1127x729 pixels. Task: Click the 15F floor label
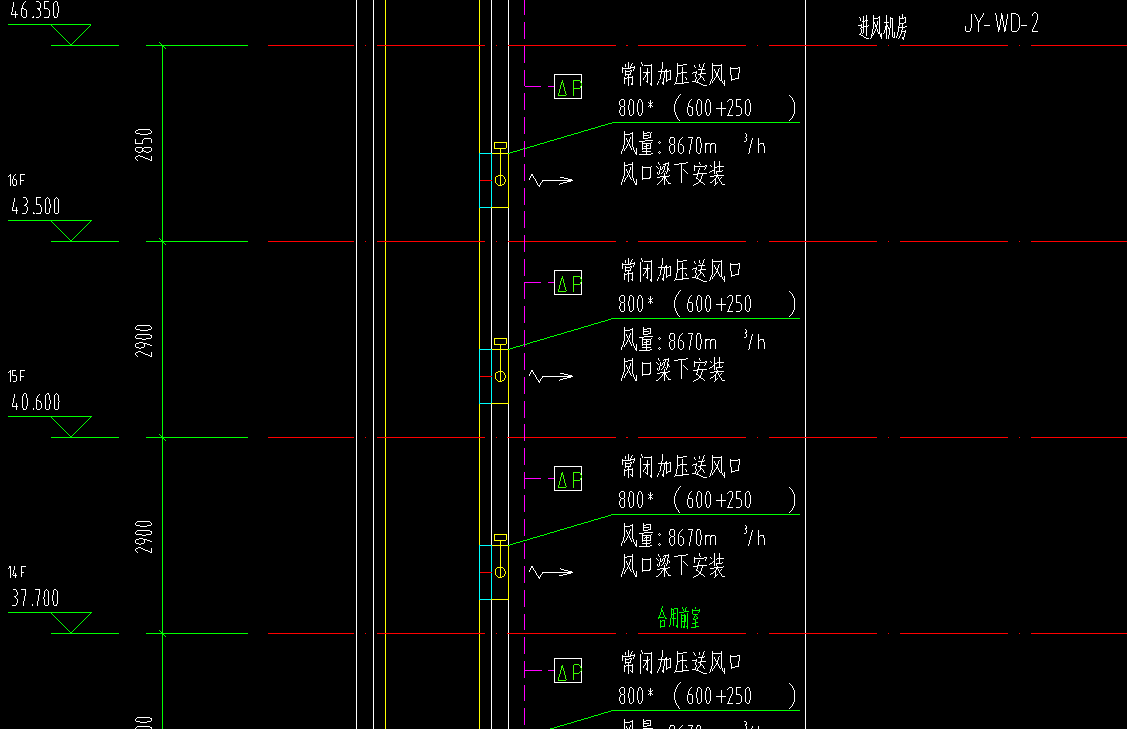(17, 377)
